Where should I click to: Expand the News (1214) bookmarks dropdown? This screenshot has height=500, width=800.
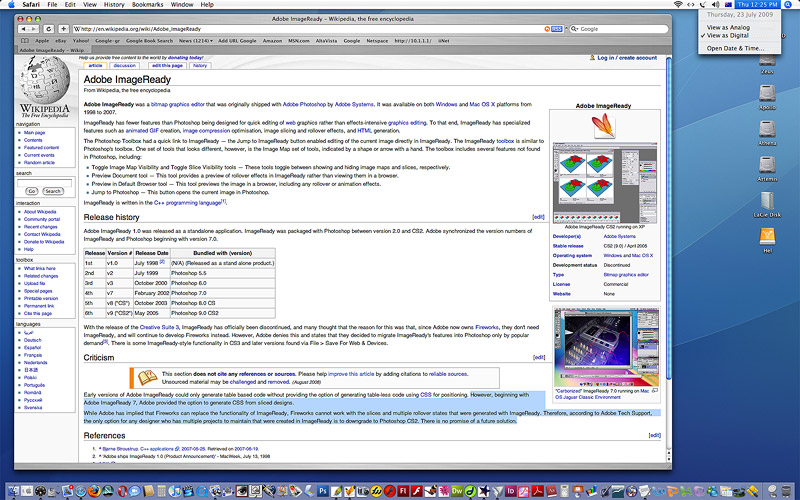tap(195, 41)
